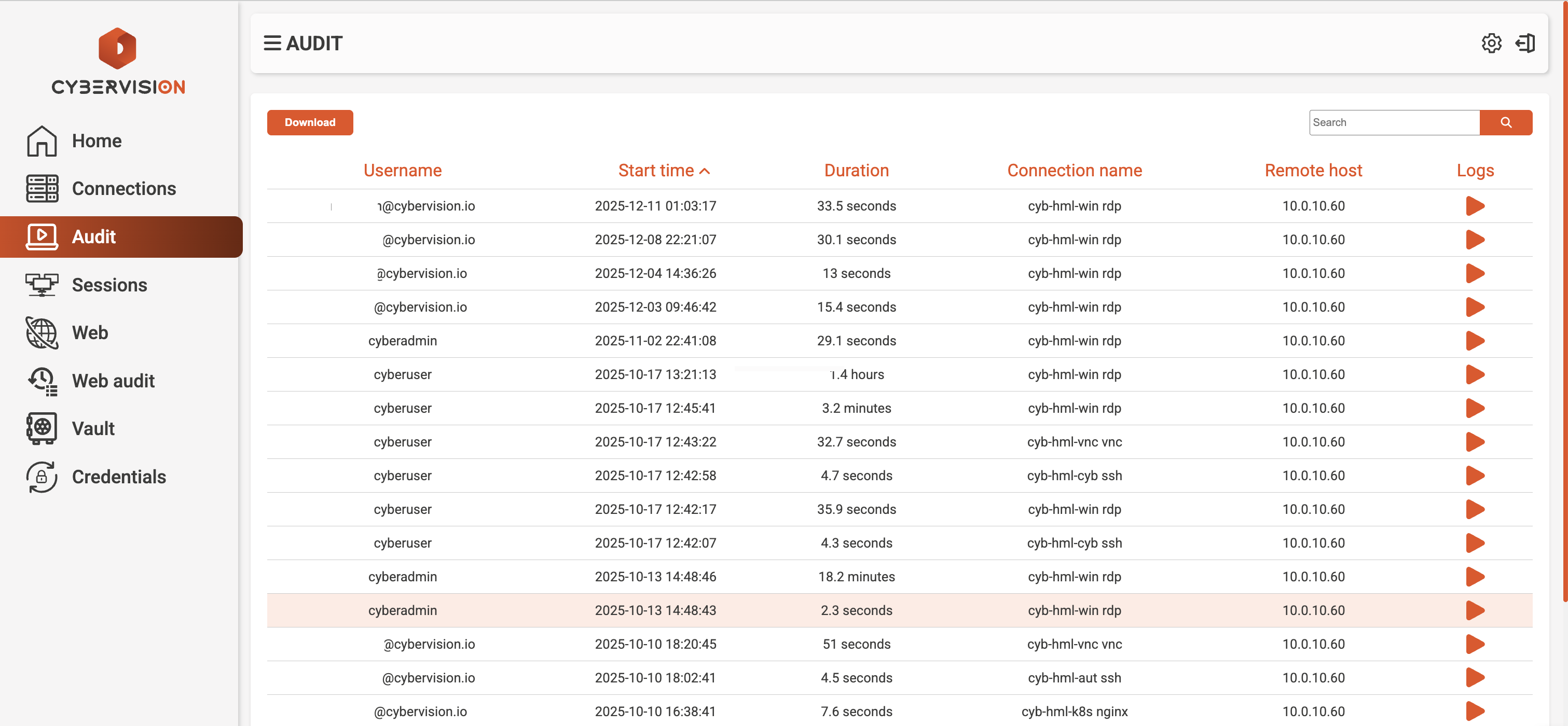Play log of cyb-hml-k8s nginx session
1568x726 pixels.
(x=1474, y=711)
